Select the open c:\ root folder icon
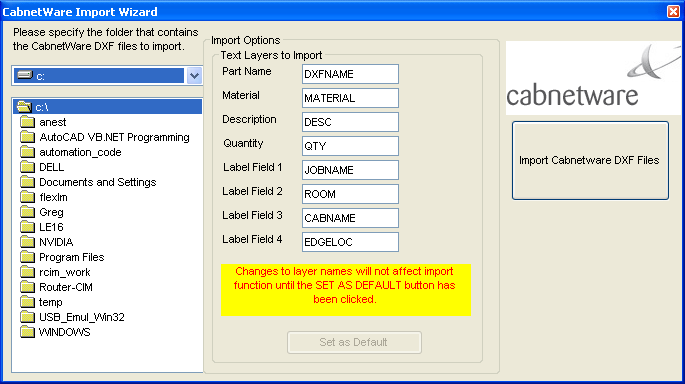This screenshot has height=384, width=685. click(x=24, y=107)
